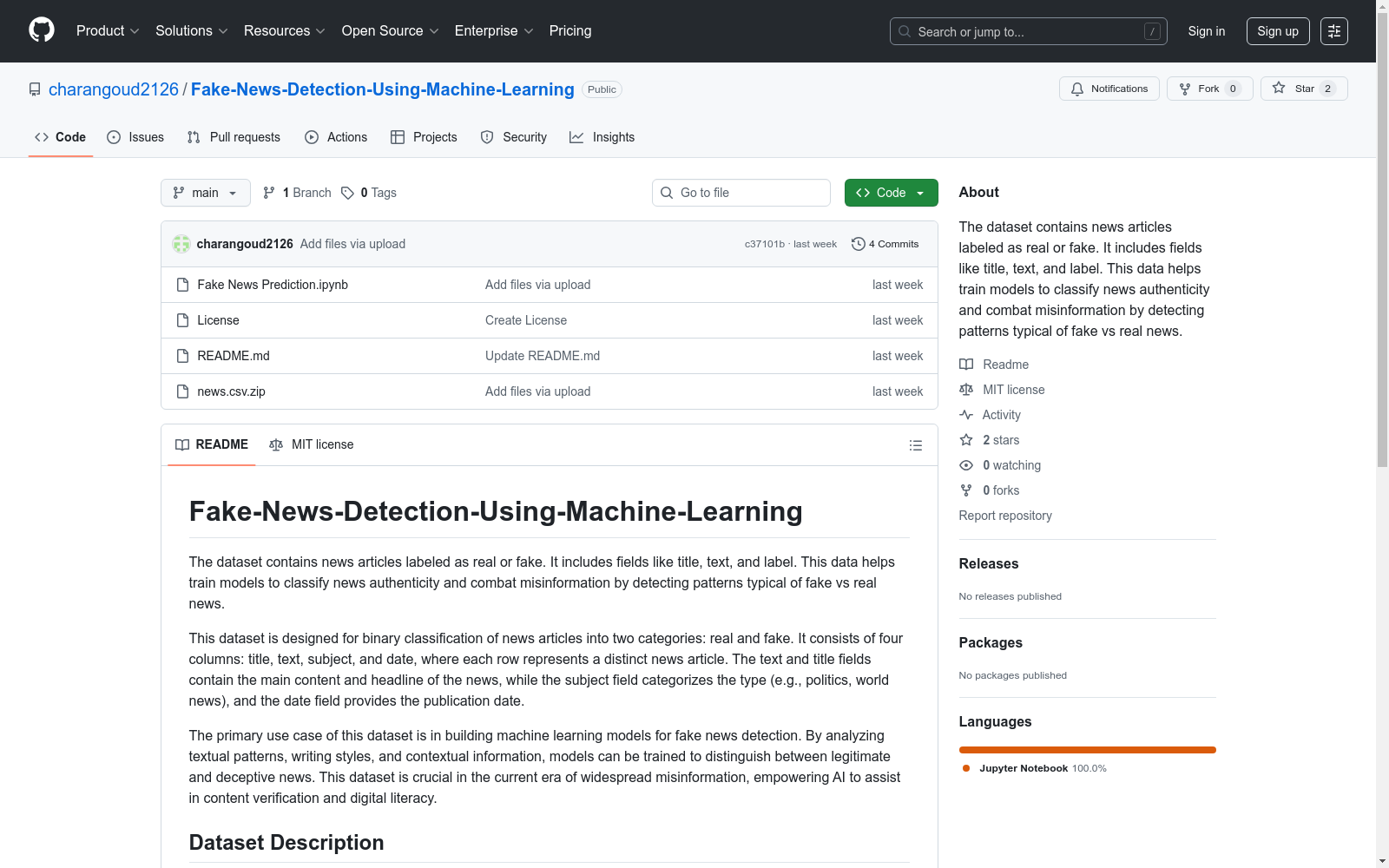
Task: Click the file icon for Fake News Prediction.ipynb
Action: tap(182, 285)
